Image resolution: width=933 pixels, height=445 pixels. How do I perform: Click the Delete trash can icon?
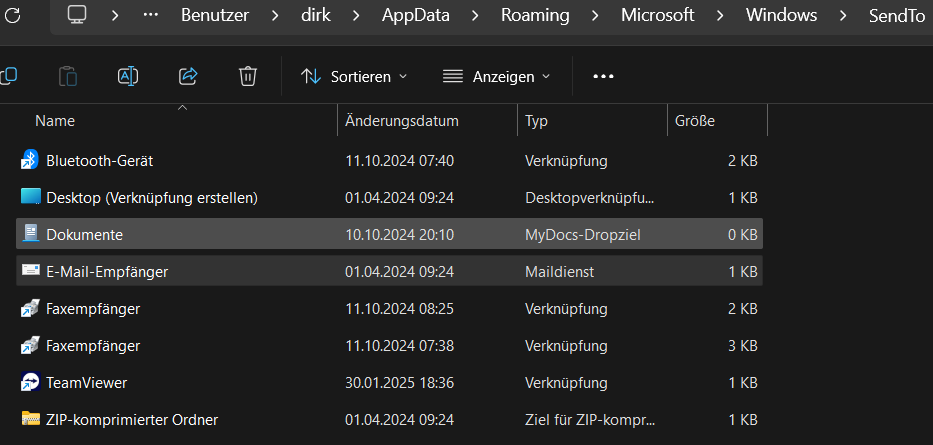click(248, 76)
